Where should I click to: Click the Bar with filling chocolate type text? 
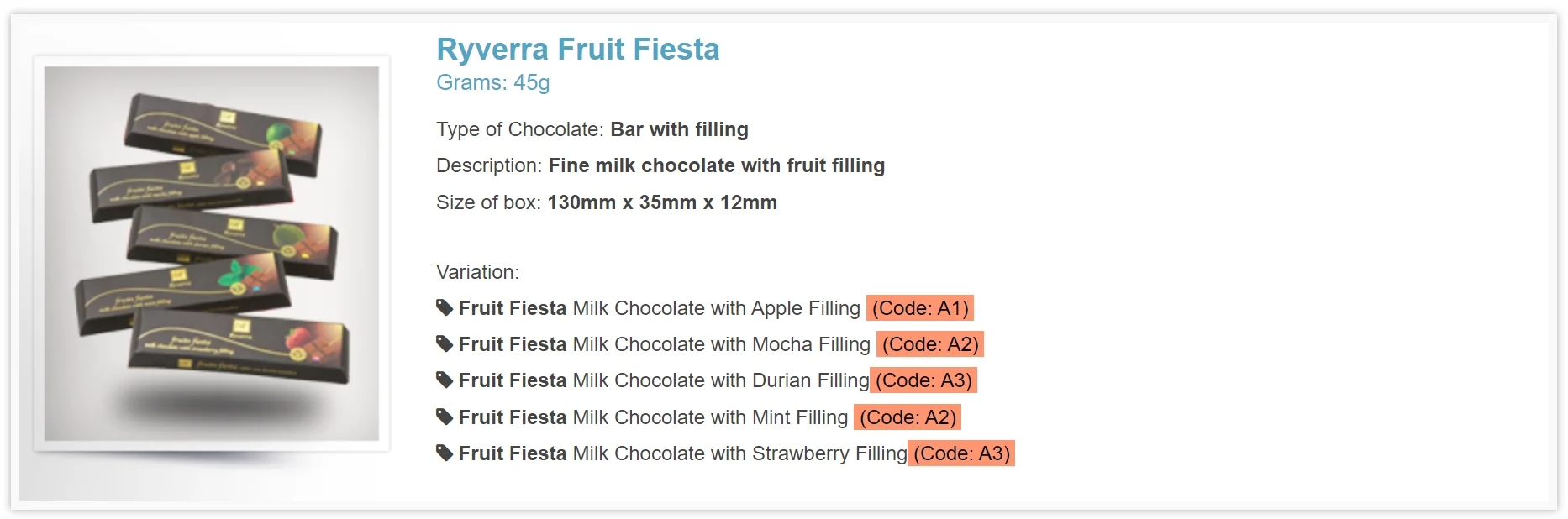tap(679, 129)
